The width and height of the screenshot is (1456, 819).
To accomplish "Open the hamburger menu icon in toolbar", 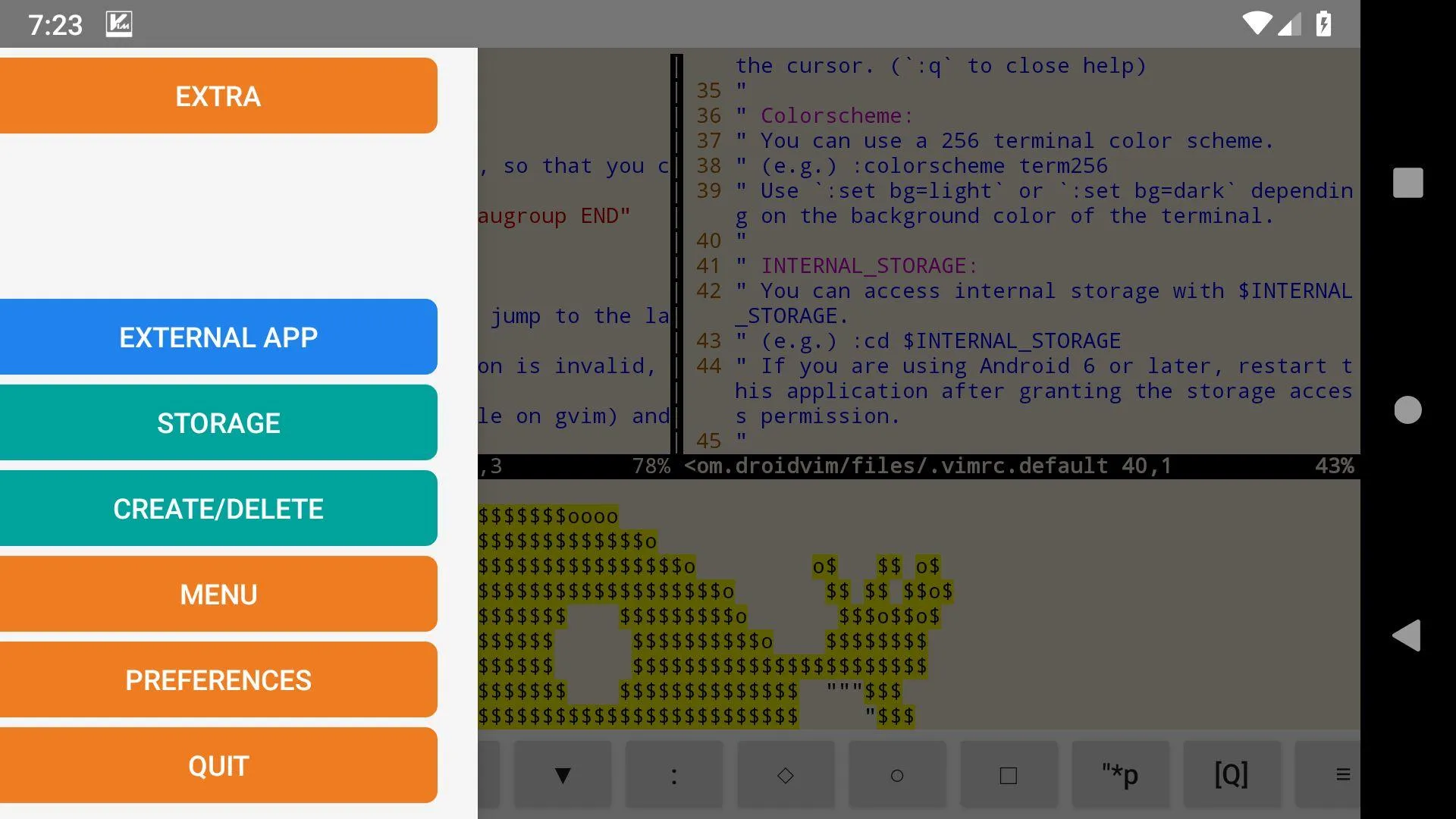I will 1343,774.
